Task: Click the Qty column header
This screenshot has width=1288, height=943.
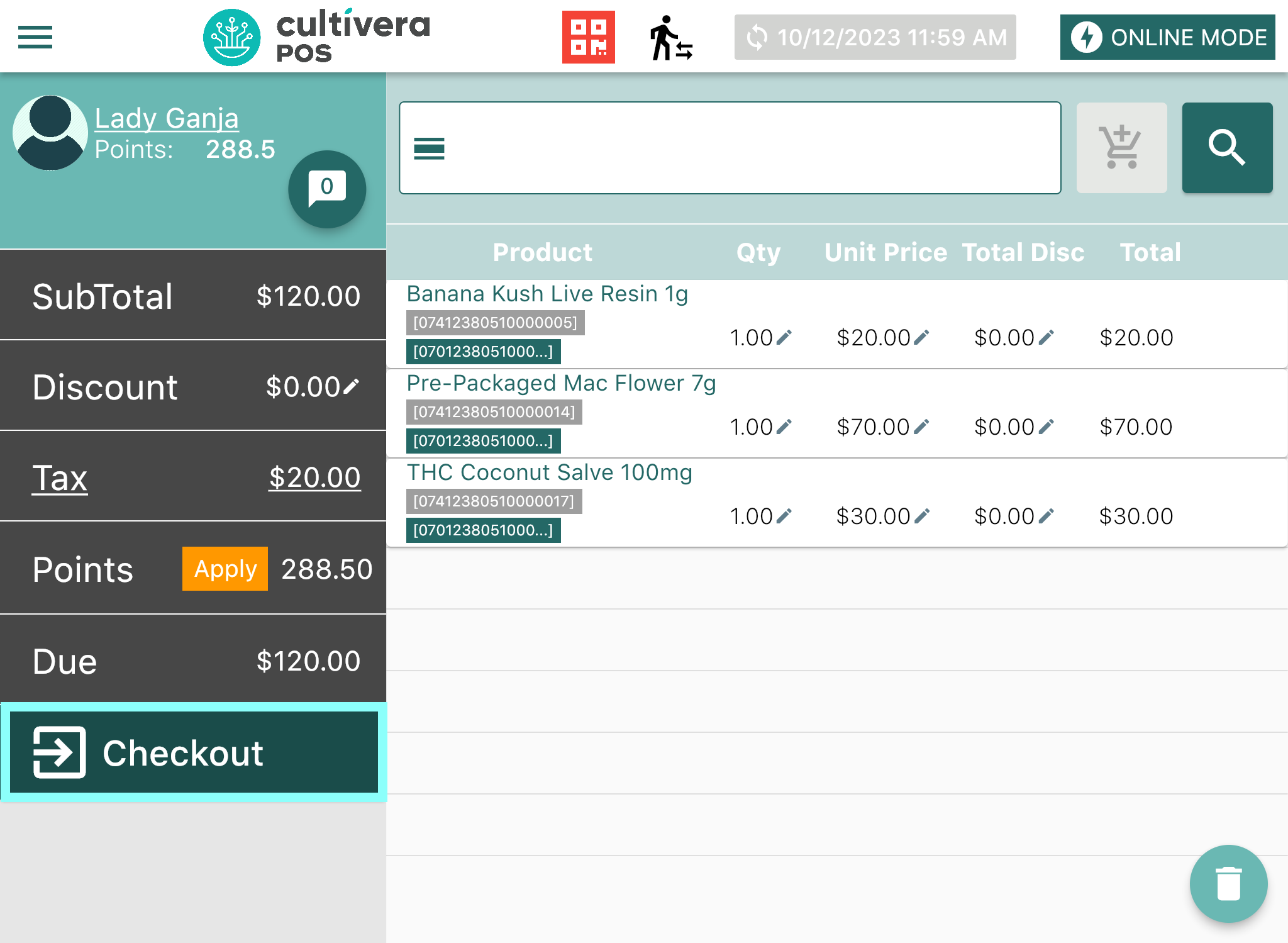Action: click(758, 252)
